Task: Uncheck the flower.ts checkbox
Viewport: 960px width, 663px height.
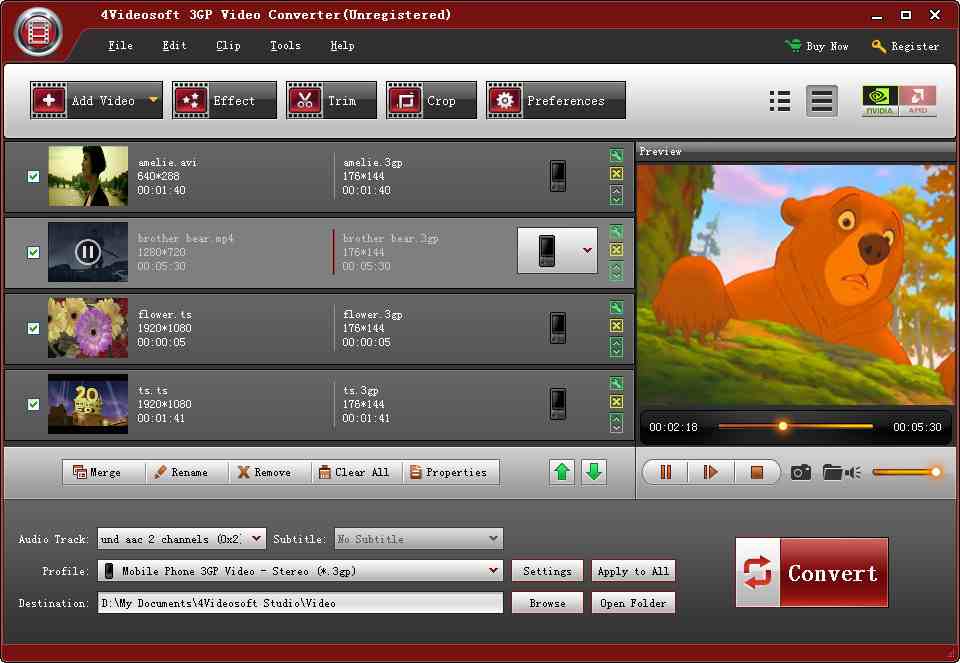Action: click(x=34, y=328)
